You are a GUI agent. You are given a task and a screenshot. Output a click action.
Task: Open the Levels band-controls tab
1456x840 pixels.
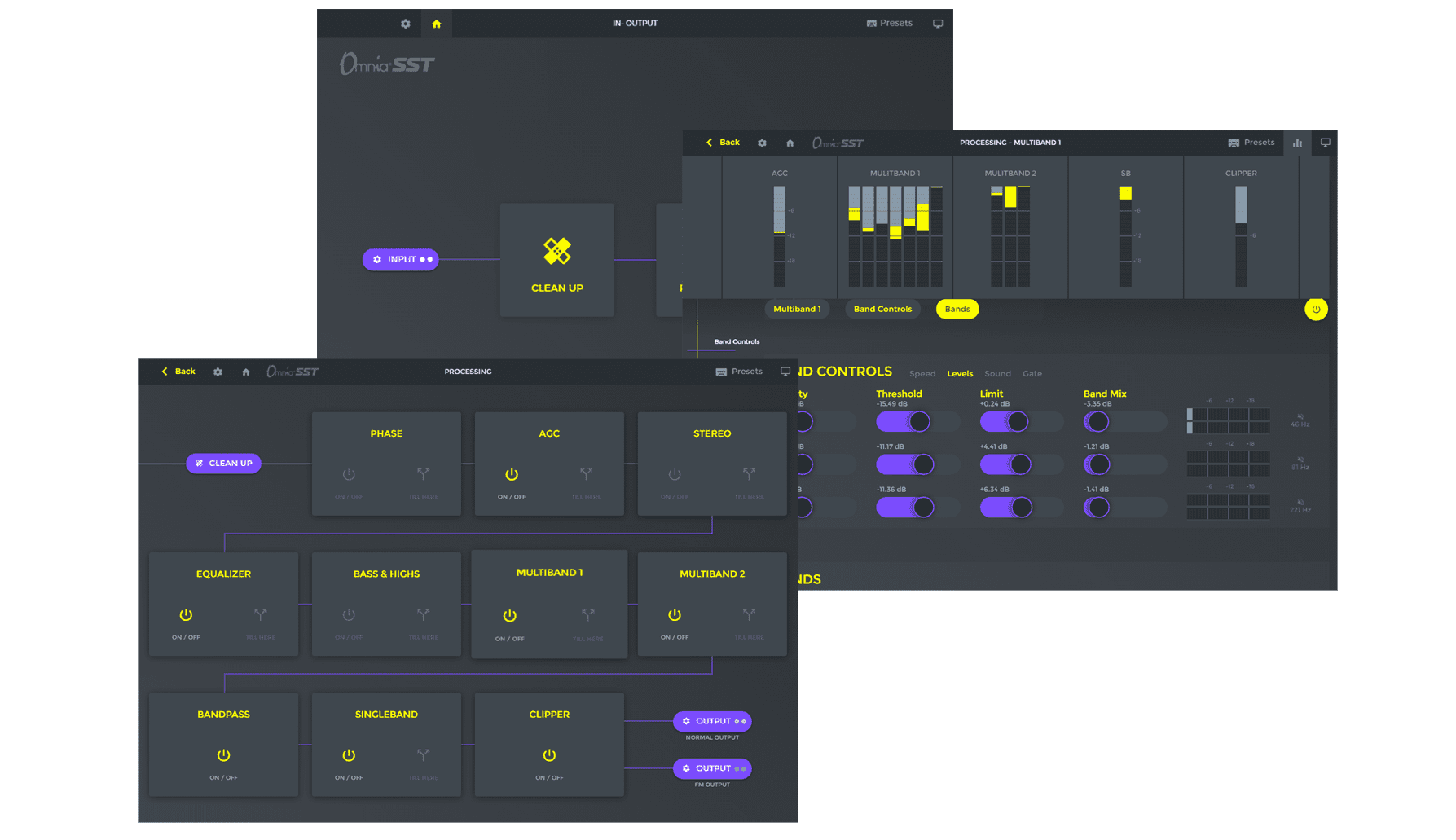click(x=960, y=374)
